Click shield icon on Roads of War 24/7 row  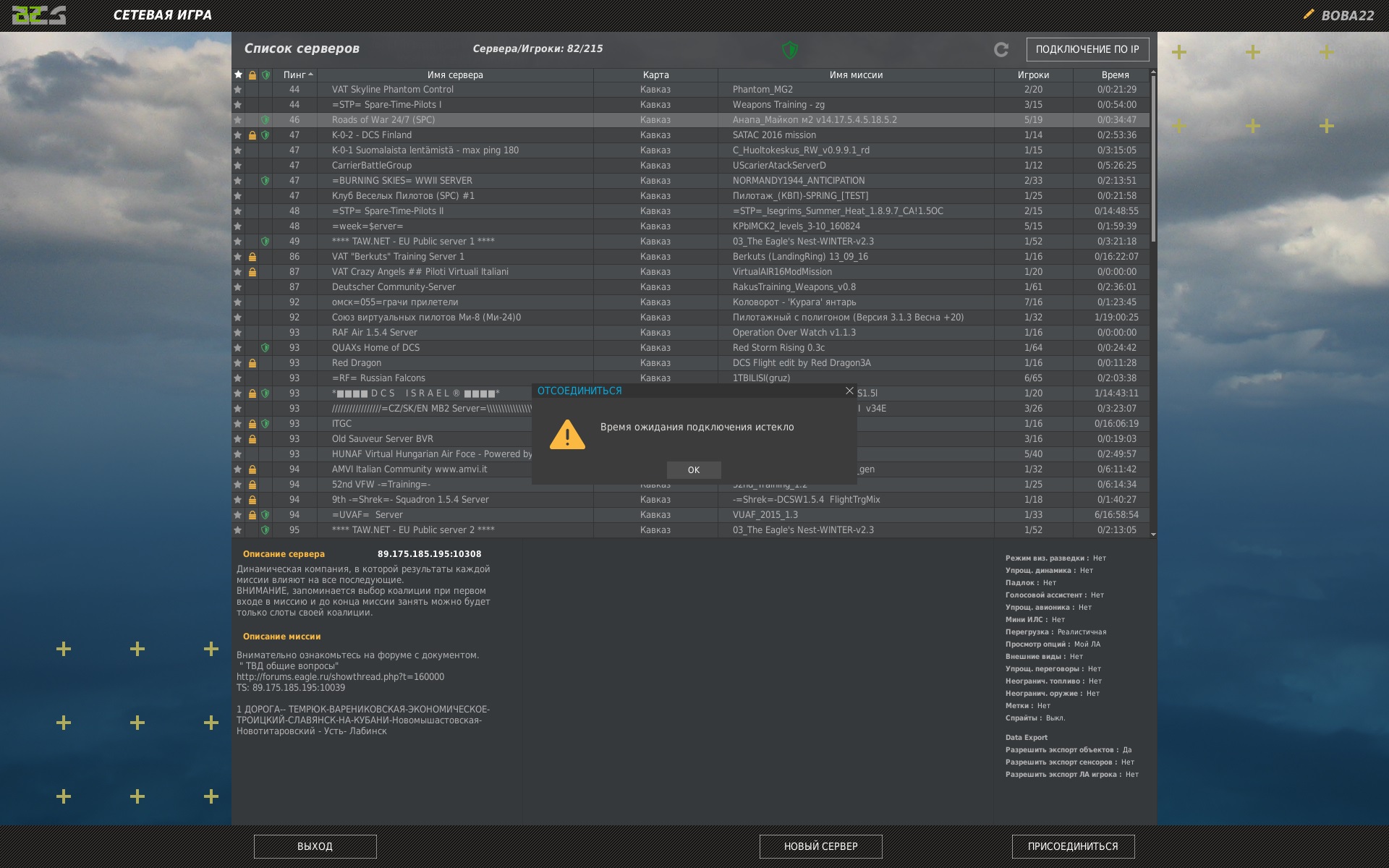tap(266, 120)
